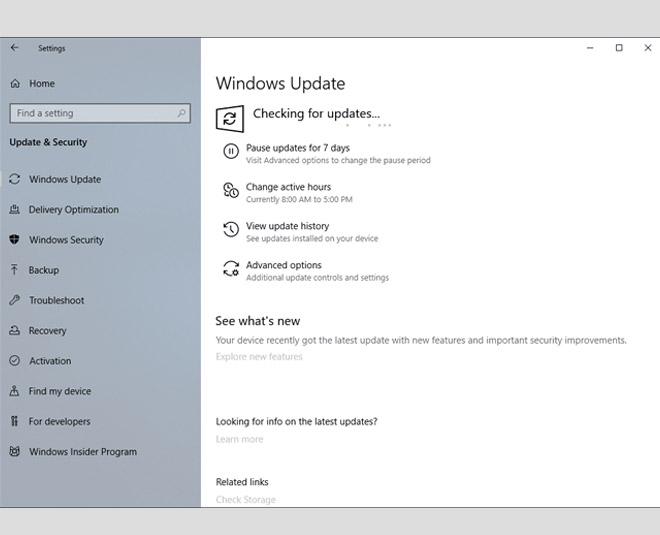Click the Windows Update sync icon in sidebar
The height and width of the screenshot is (535, 660).
[x=14, y=180]
